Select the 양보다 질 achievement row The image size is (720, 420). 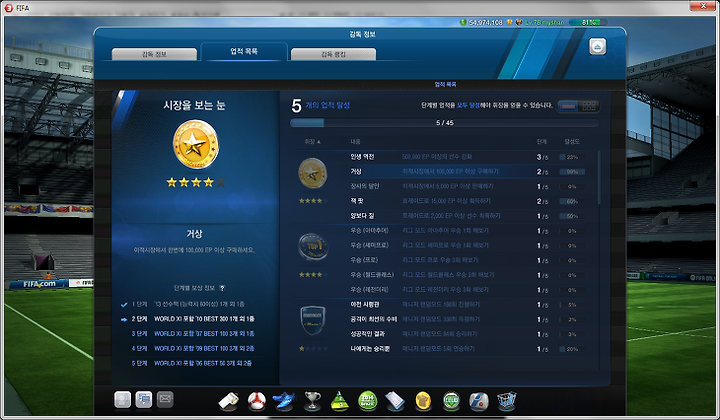pyautogui.click(x=467, y=216)
